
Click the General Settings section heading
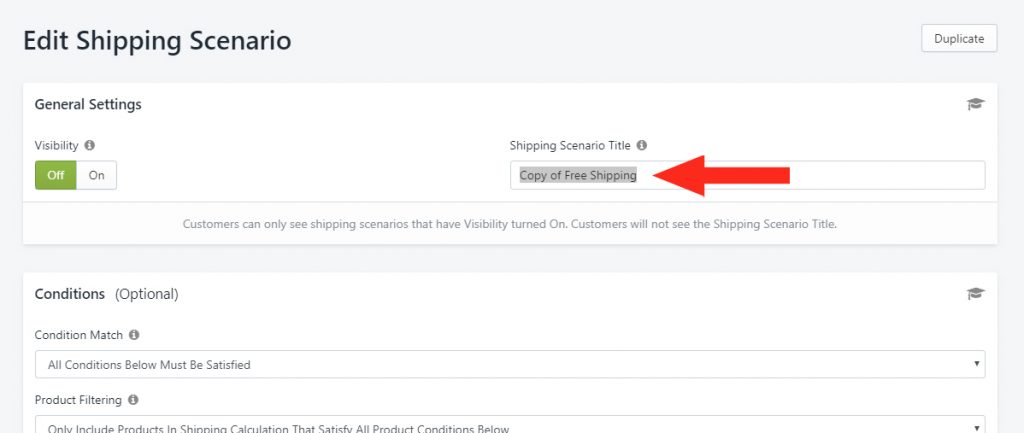click(x=88, y=104)
